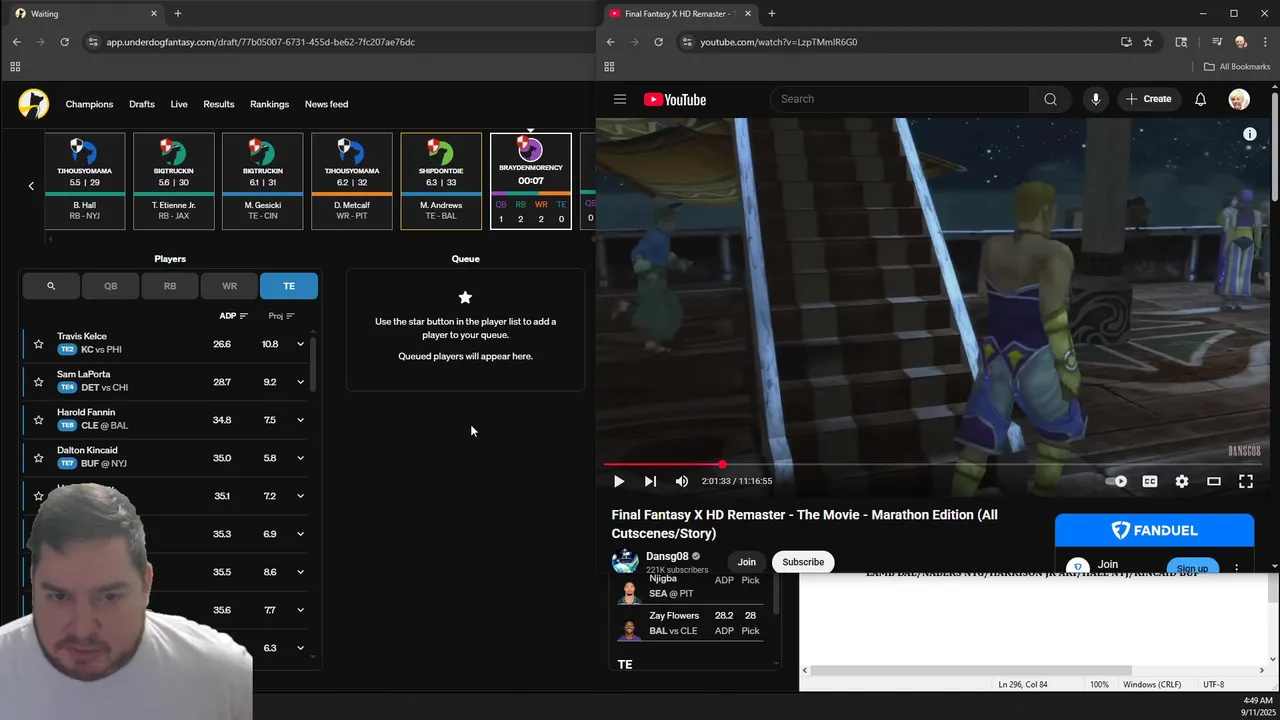Star Dalton Kincaid to queue
The image size is (1280, 720).
38,458
